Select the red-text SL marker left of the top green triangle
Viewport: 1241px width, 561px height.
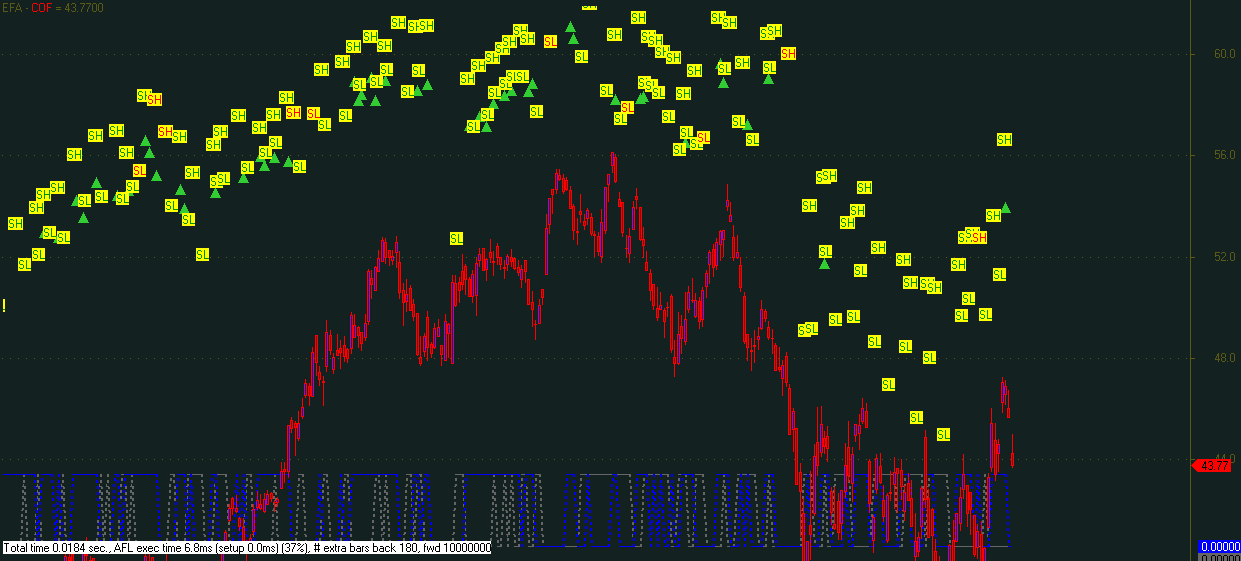point(550,41)
